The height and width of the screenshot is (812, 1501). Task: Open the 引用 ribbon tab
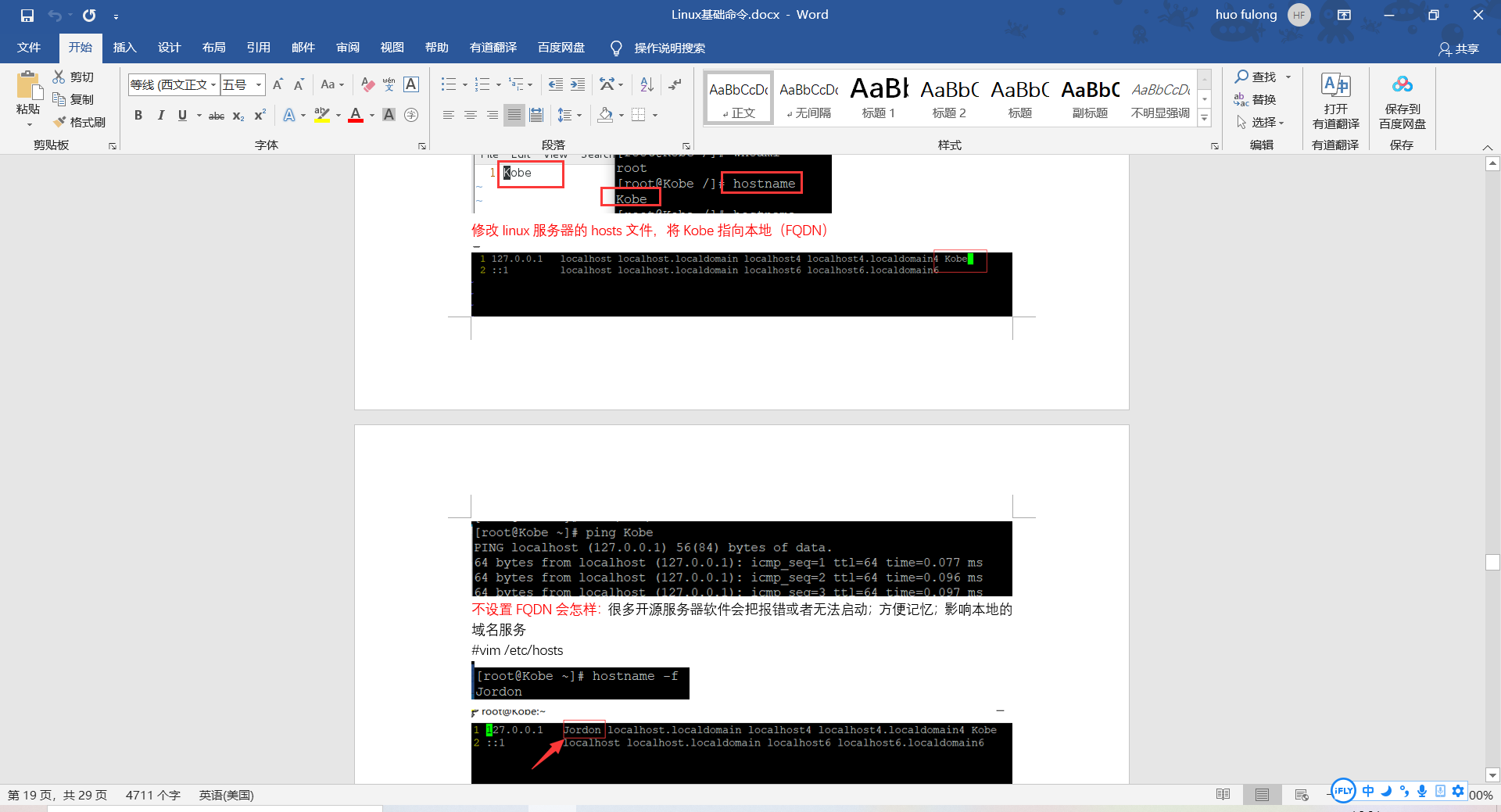pyautogui.click(x=258, y=48)
